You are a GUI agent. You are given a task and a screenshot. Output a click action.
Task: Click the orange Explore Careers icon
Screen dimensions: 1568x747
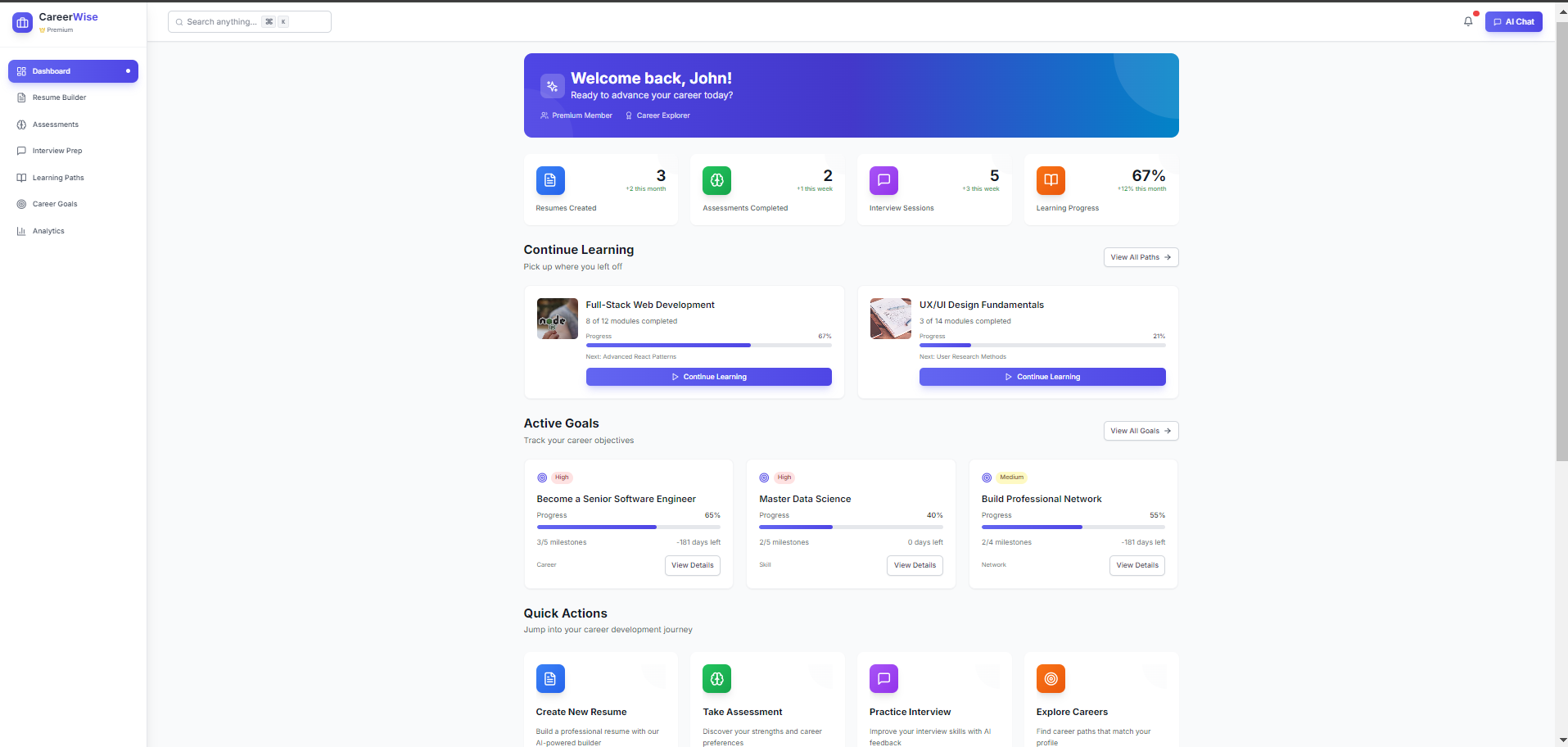[x=1051, y=678]
